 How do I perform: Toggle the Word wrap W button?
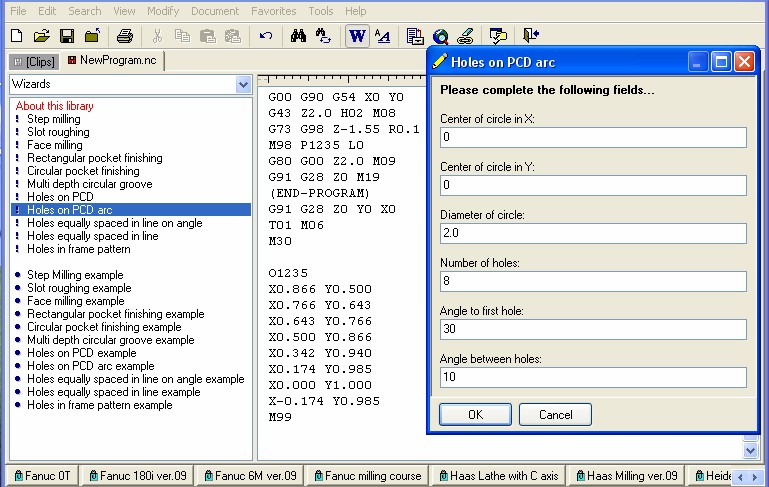tap(357, 36)
